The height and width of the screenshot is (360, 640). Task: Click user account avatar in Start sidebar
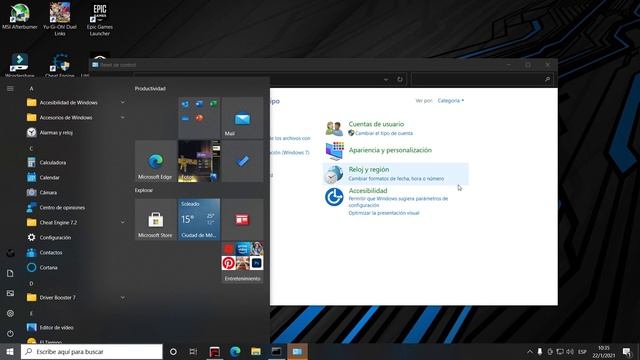(x=10, y=253)
